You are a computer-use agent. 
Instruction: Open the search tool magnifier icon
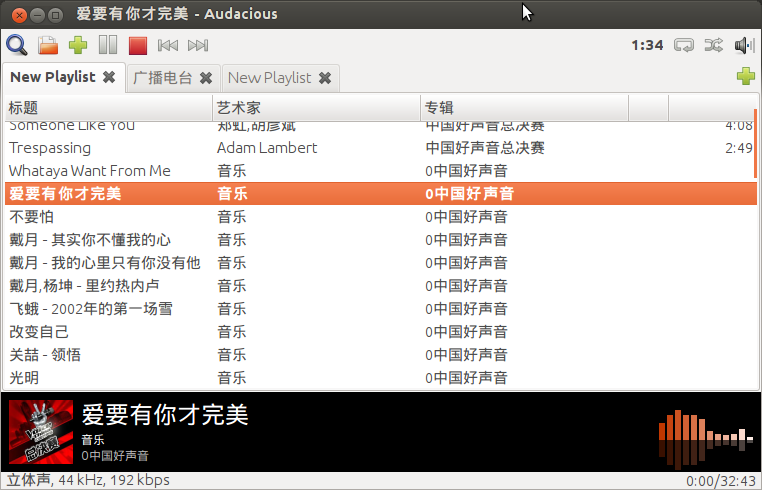click(x=17, y=45)
